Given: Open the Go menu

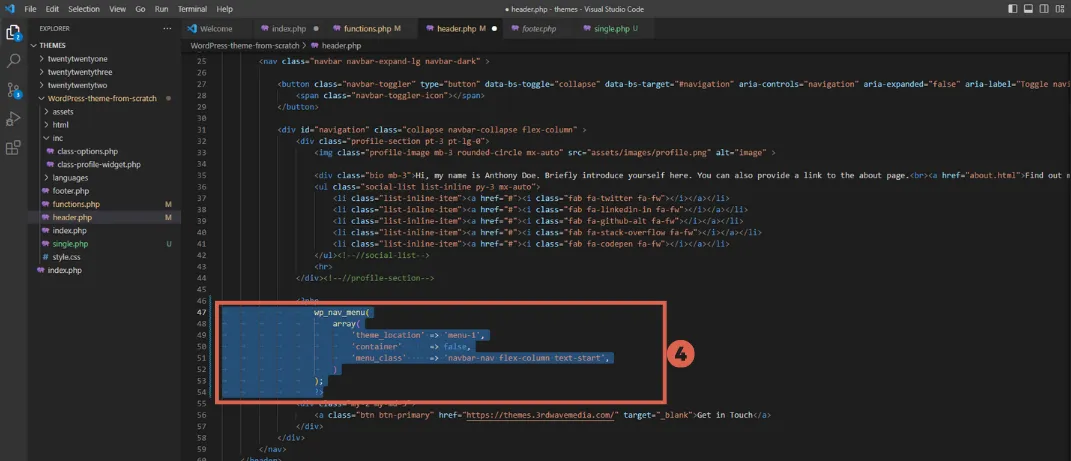Looking at the screenshot, I should (x=140, y=9).
